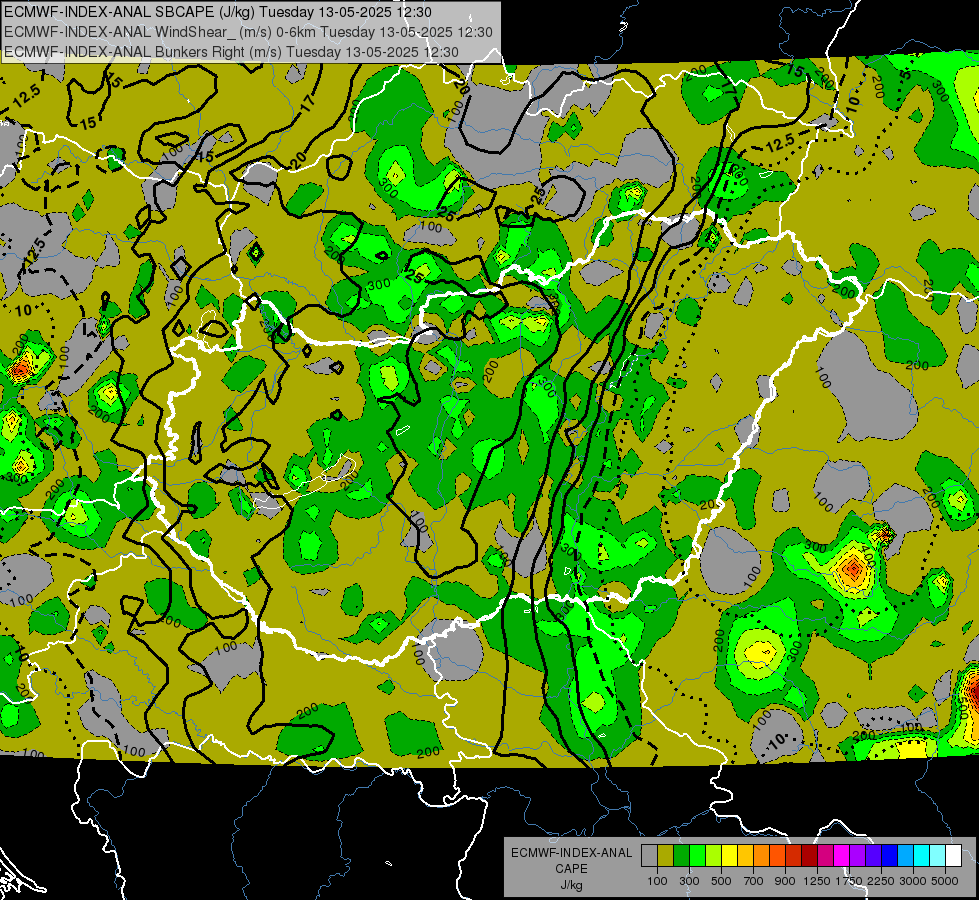Click the gray swatch in the CAPE legend
979x900 pixels.
(x=649, y=856)
